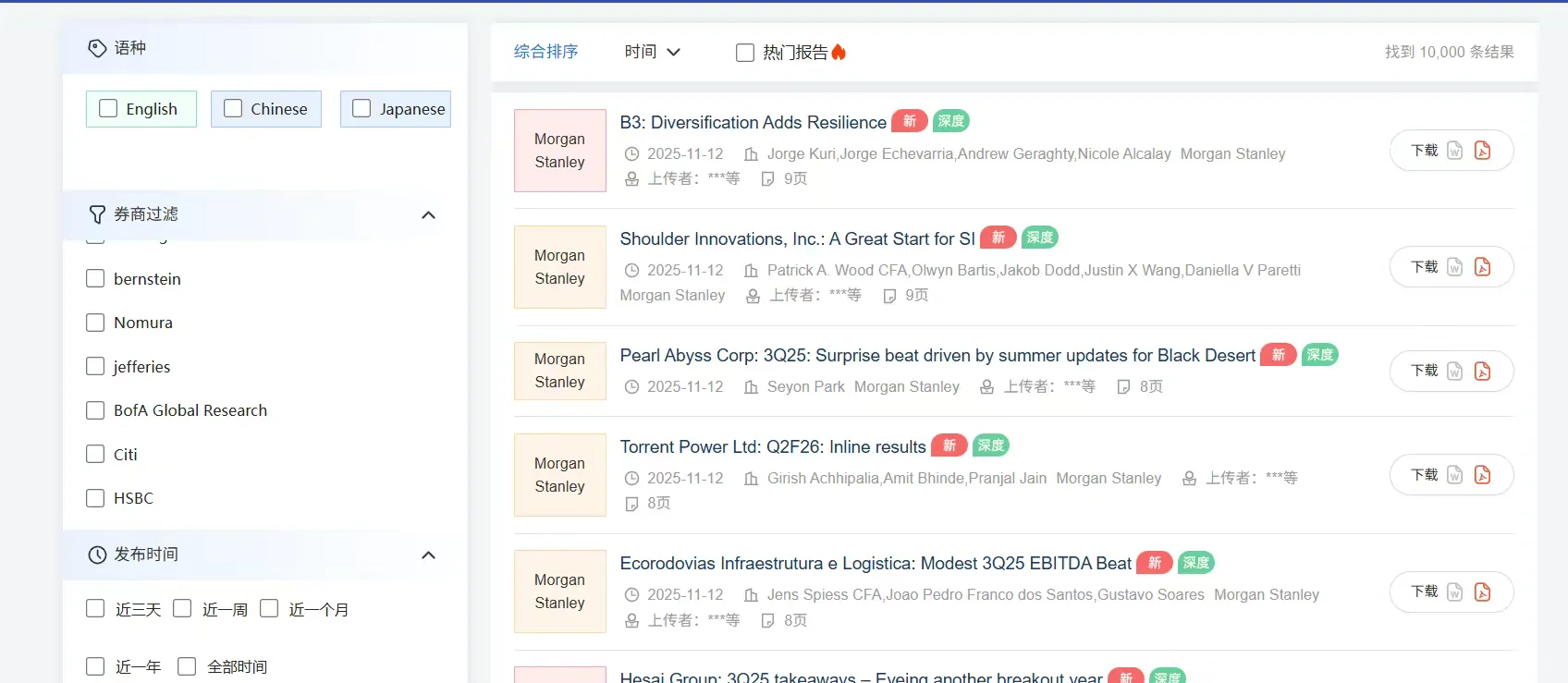Click Morgan Stanley thumbnail of Pearl Abyss
Image resolution: width=1568 pixels, height=683 pixels.
(560, 371)
